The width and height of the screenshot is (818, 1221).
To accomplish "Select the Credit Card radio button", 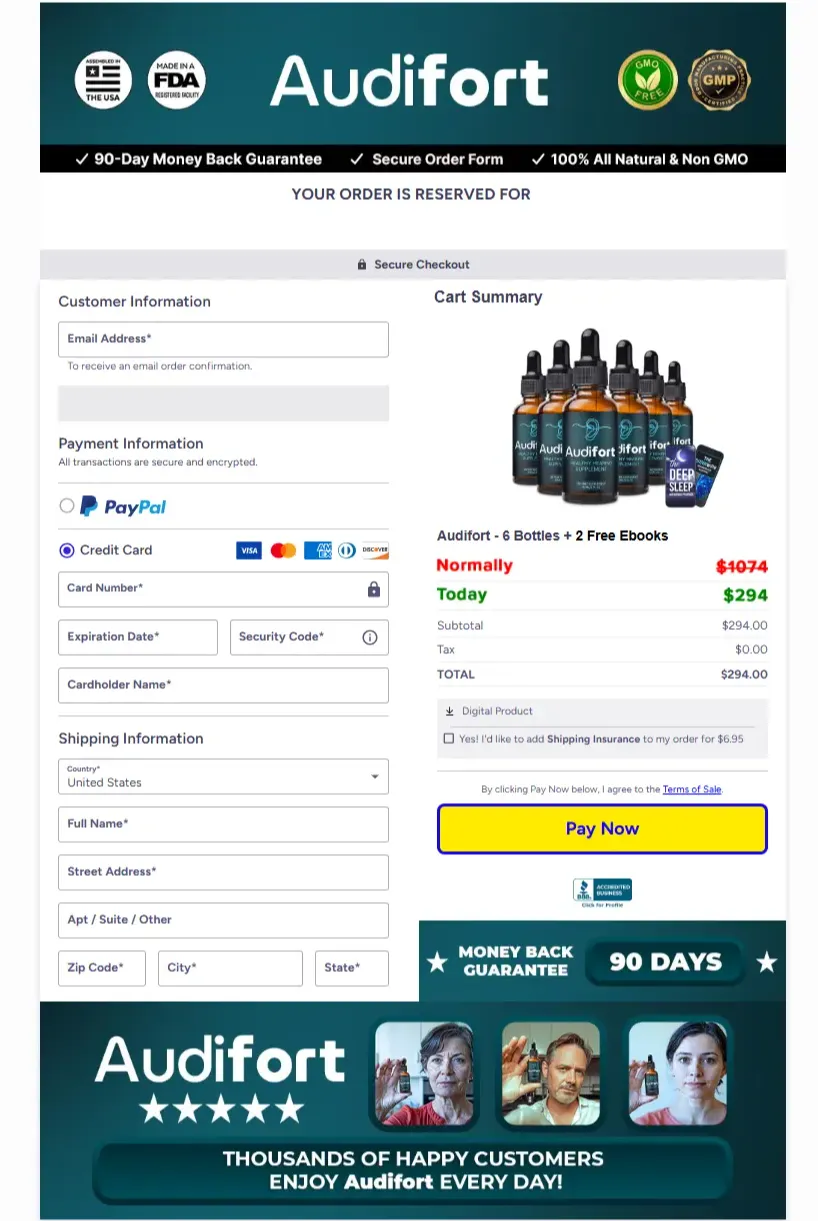I will 67,550.
